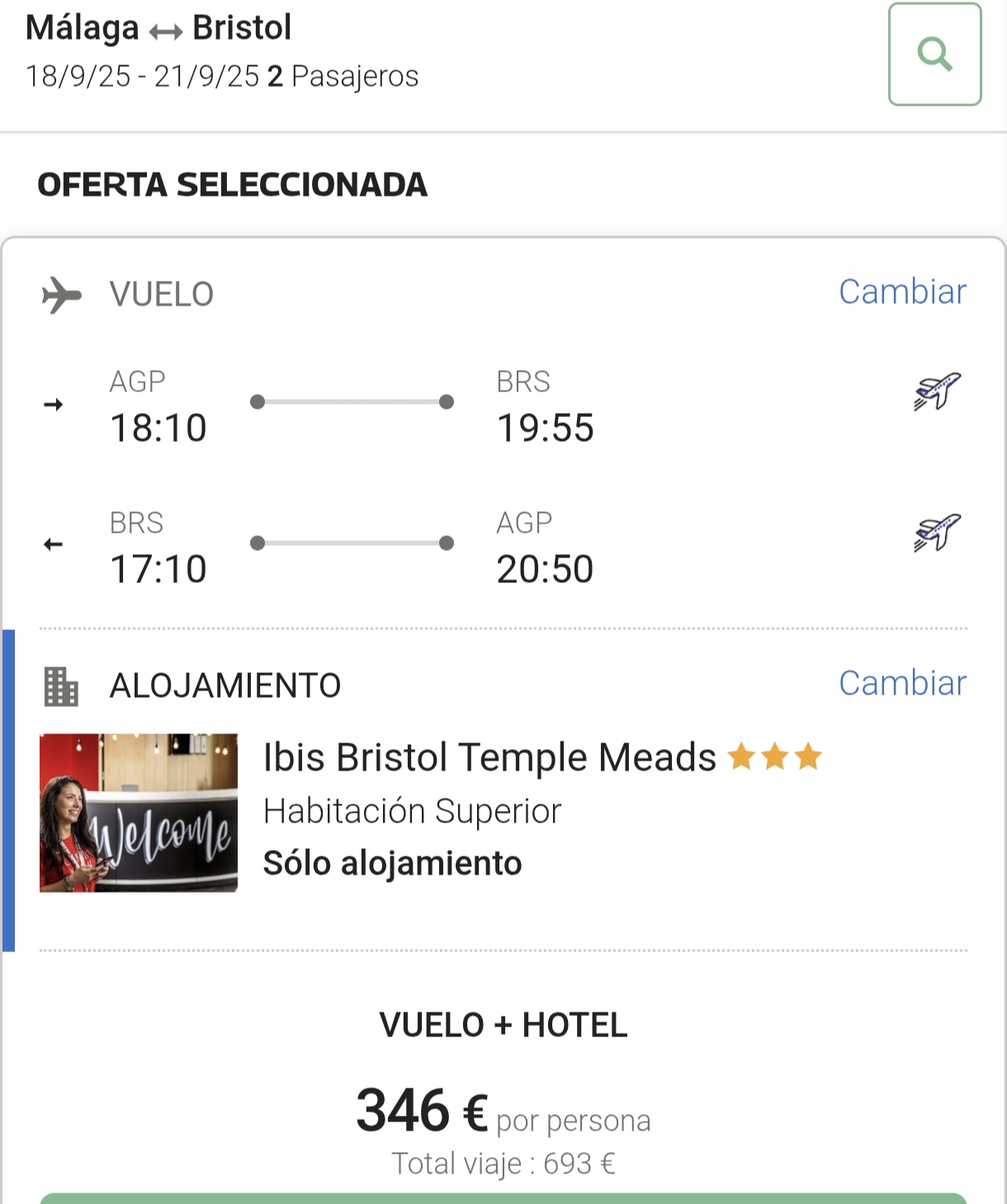Viewport: 1007px width, 1204px height.
Task: Open Ibis Bristol Temple Meads hotel title
Action: click(489, 757)
